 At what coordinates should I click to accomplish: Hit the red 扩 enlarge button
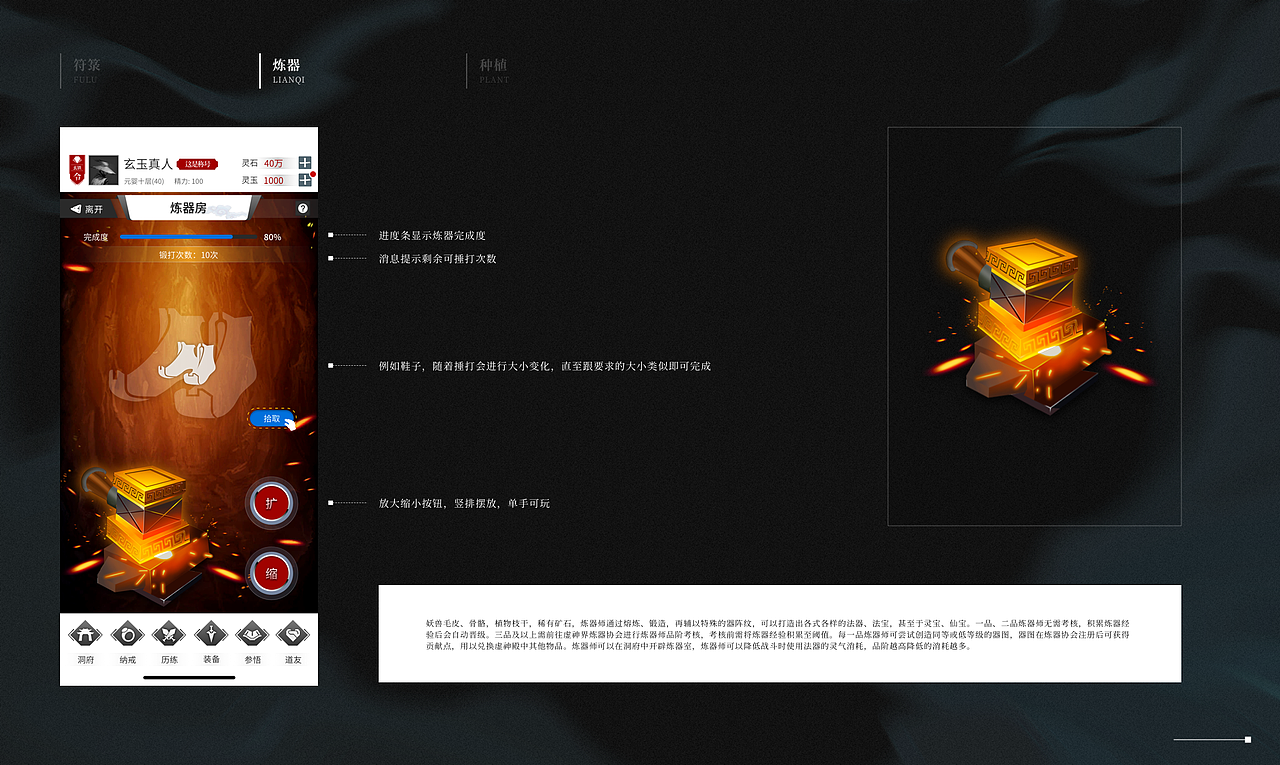click(270, 503)
